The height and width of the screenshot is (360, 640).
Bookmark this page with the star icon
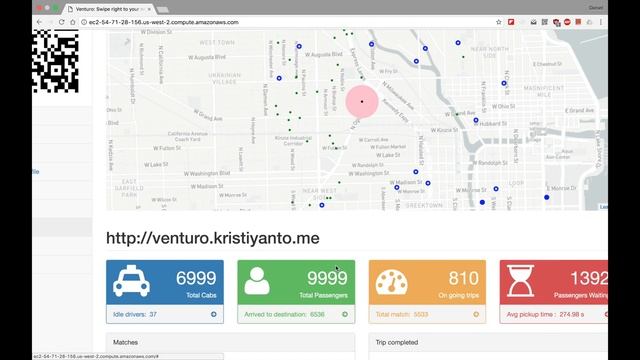498,22
